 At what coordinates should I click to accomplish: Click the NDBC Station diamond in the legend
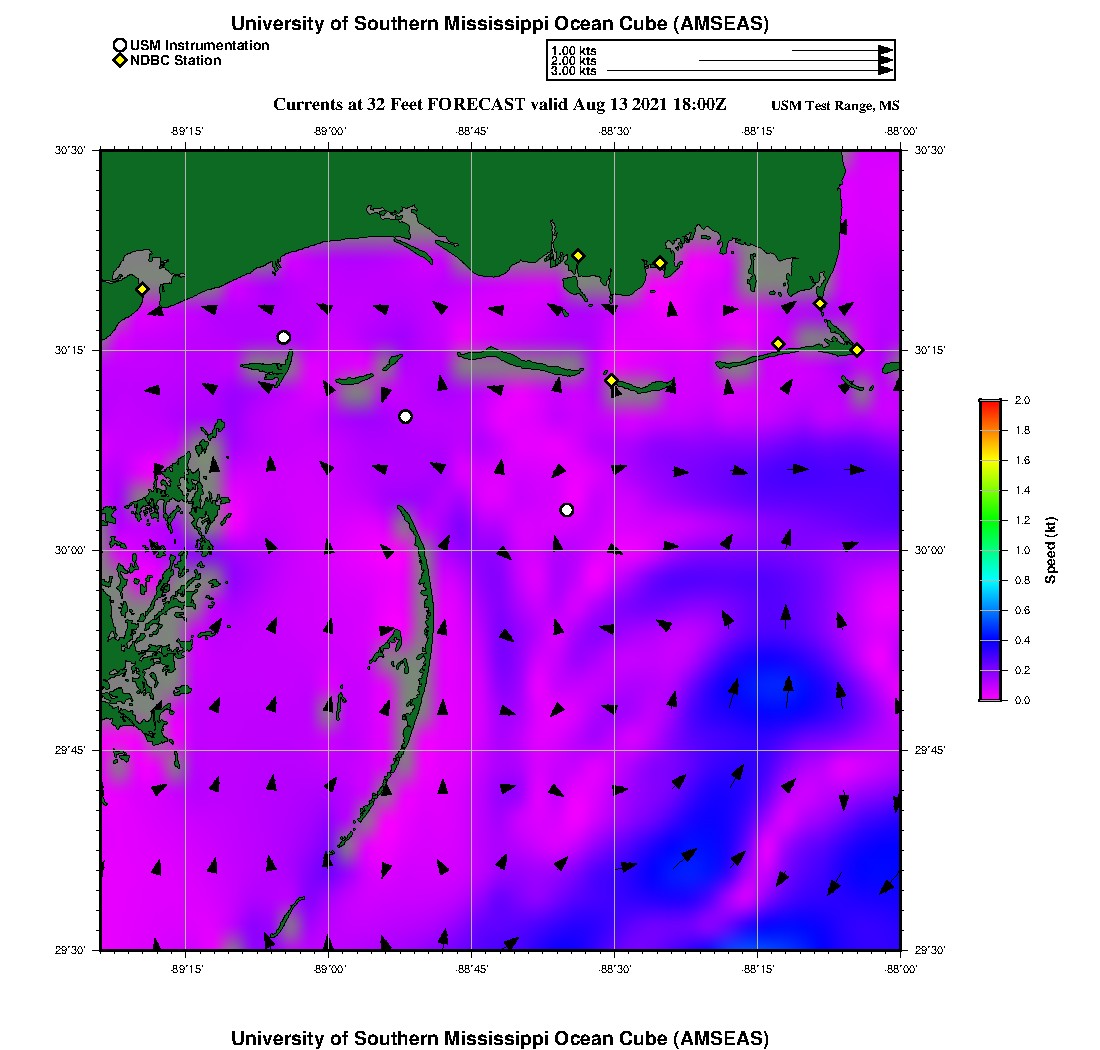(120, 61)
